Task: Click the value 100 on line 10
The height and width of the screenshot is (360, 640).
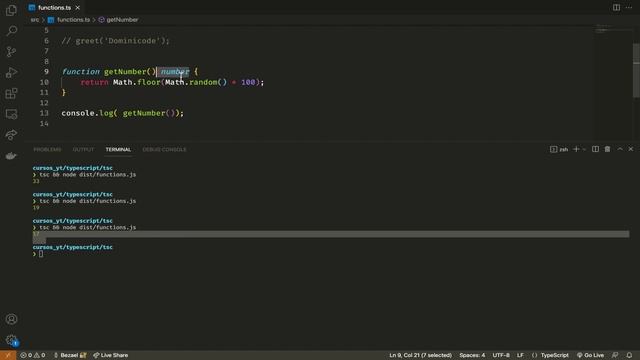Action: coord(248,82)
